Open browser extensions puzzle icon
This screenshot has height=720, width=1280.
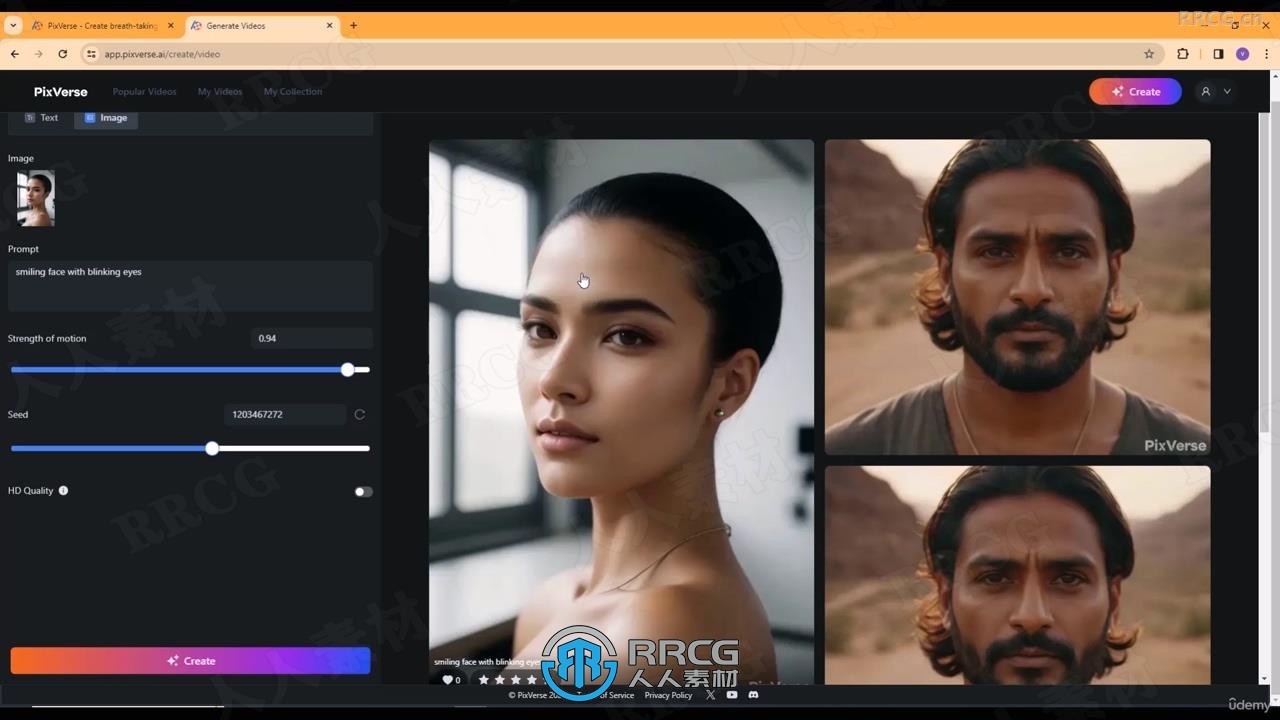tap(1183, 54)
